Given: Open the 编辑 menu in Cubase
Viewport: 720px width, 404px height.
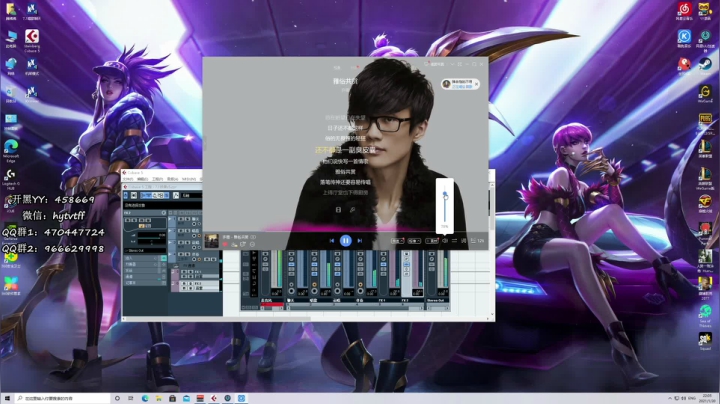Looking at the screenshot, I should (143, 179).
